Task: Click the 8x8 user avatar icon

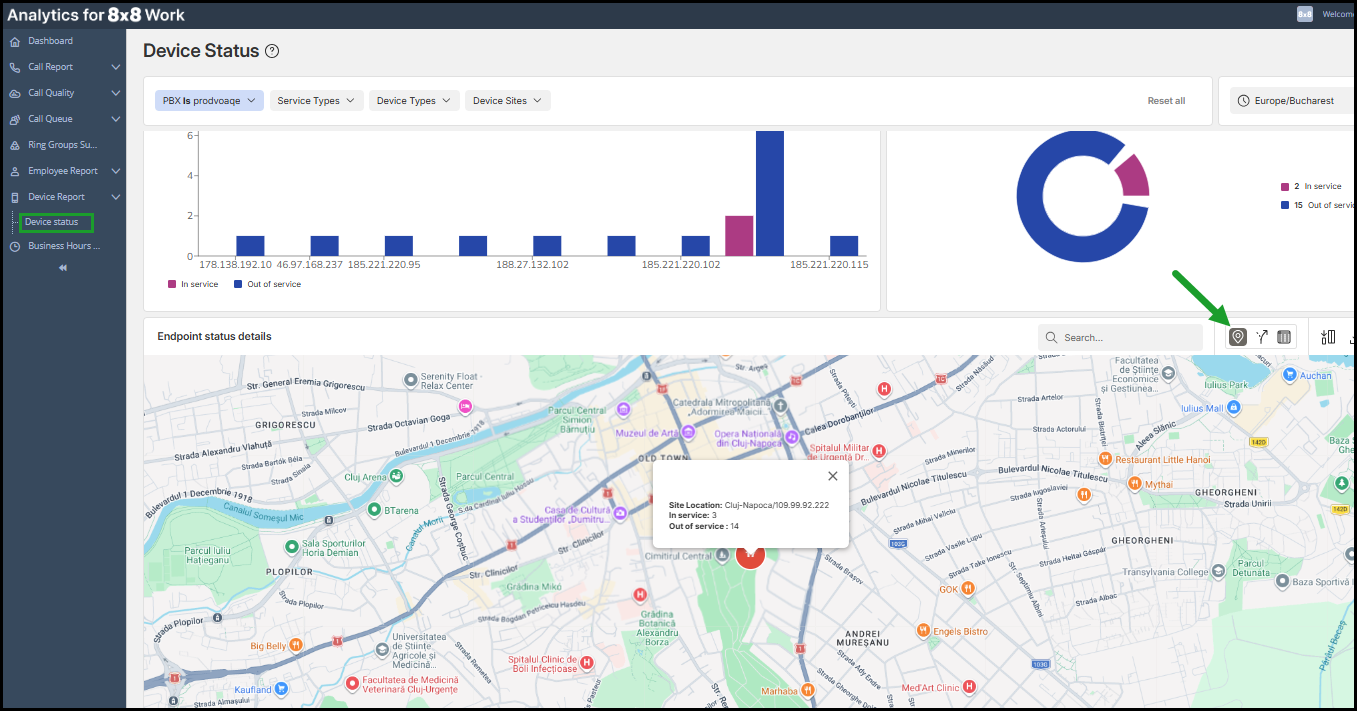Action: tap(1305, 14)
